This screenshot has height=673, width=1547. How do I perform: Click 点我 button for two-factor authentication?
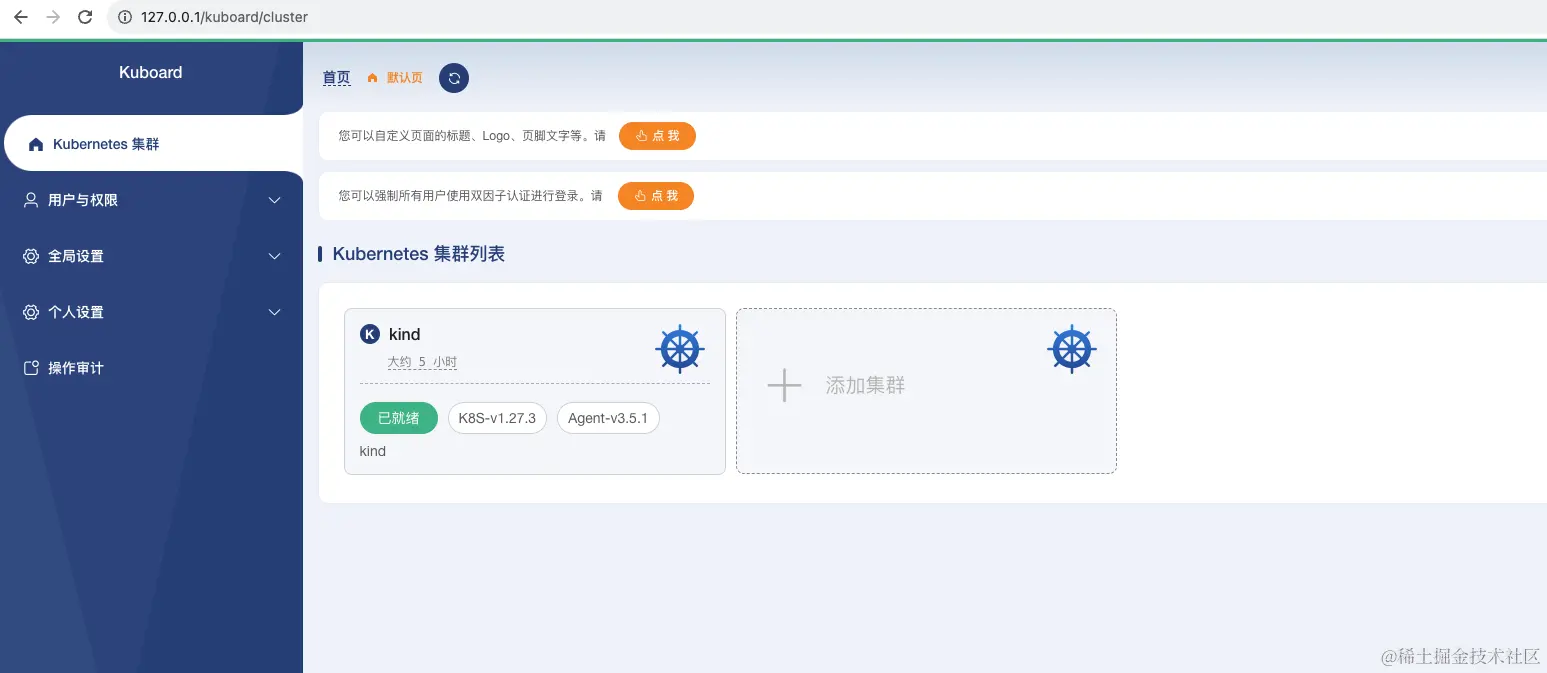tap(656, 196)
